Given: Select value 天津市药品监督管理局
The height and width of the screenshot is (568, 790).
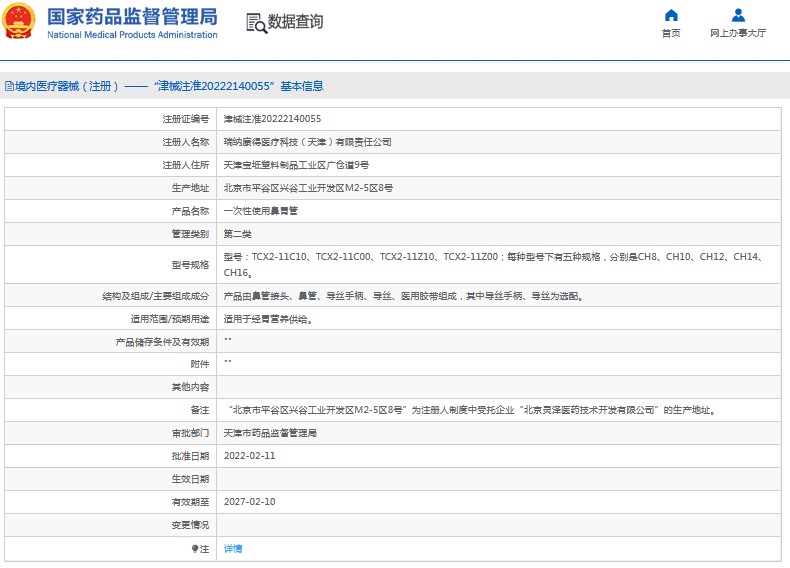Looking at the screenshot, I should pyautogui.click(x=270, y=433).
